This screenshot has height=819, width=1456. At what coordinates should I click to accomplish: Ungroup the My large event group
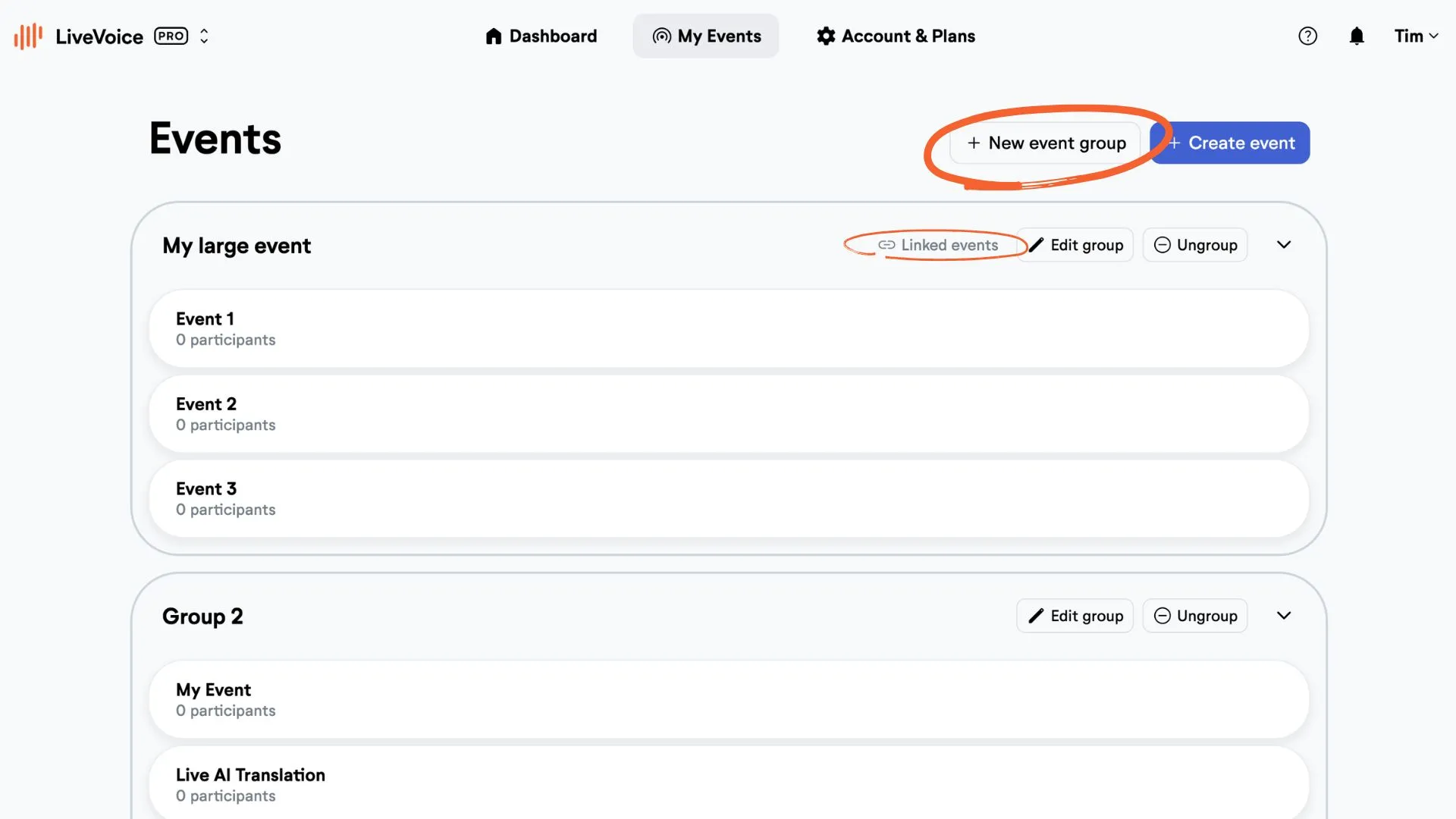coord(1195,245)
